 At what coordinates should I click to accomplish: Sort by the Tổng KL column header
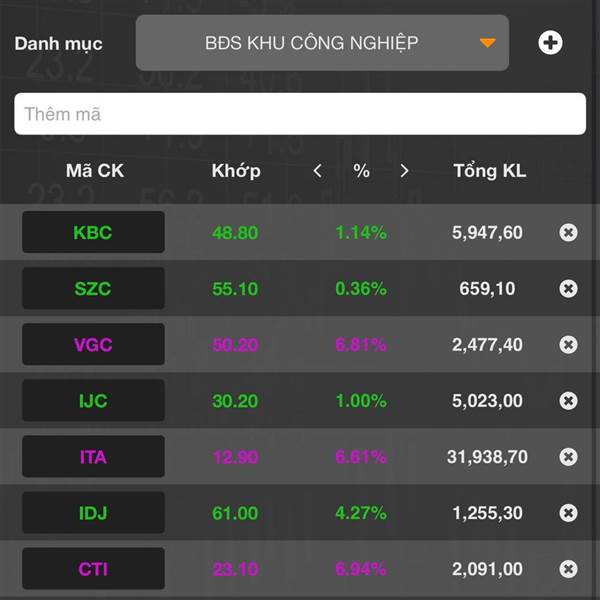click(x=489, y=171)
